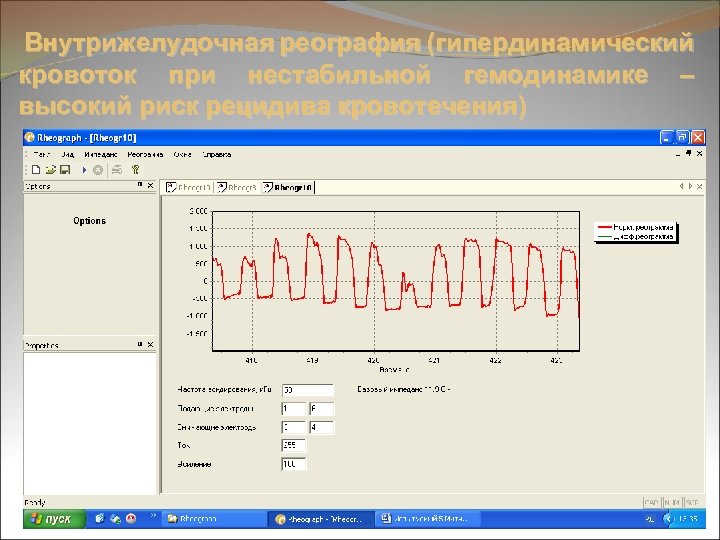Expand Quick Launch overflow chevron
720x540 pixels.
click(153, 515)
